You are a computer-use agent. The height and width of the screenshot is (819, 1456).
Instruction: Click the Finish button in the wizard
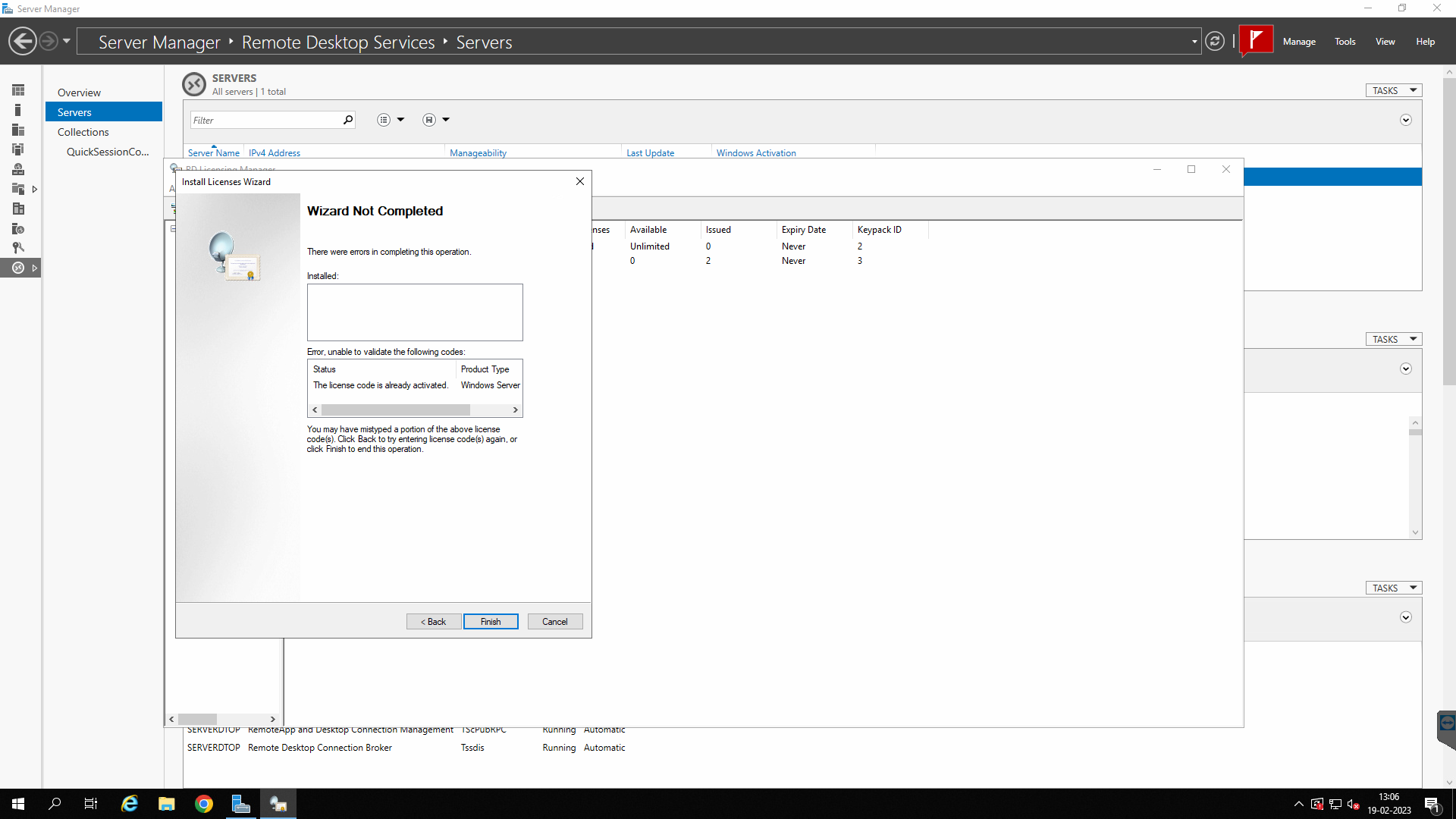pos(490,621)
